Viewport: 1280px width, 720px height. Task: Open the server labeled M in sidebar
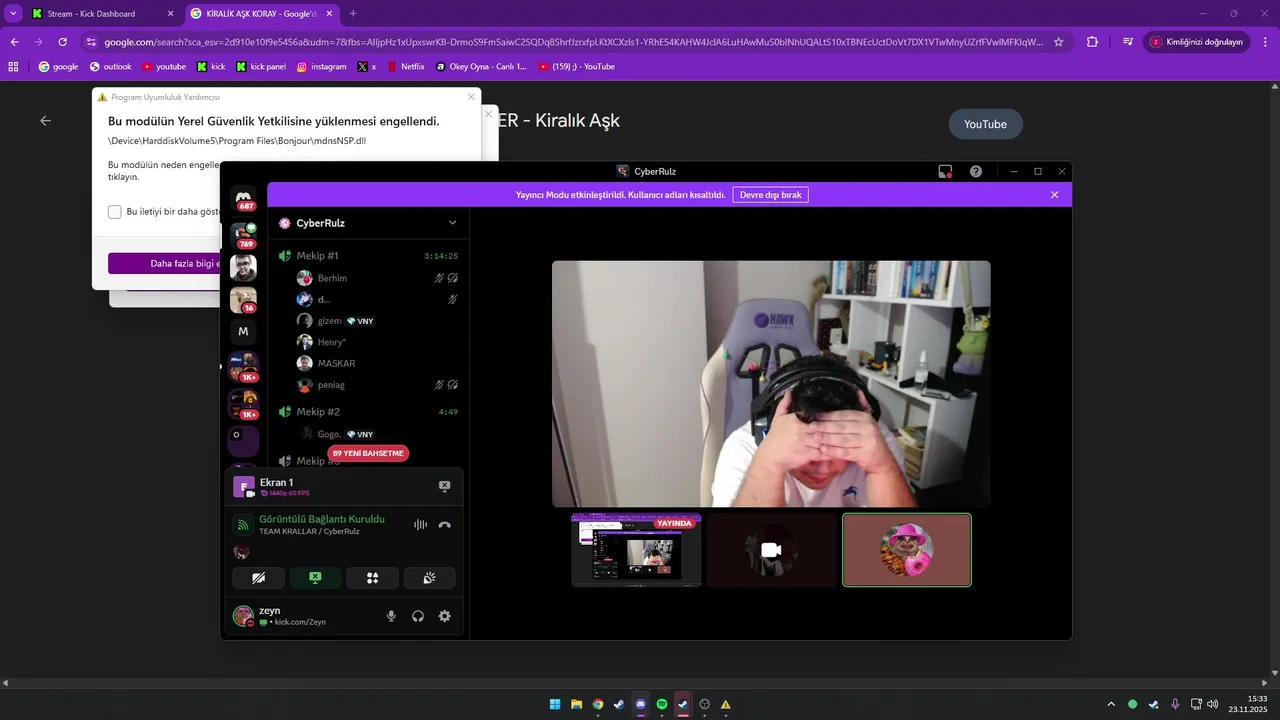(243, 331)
